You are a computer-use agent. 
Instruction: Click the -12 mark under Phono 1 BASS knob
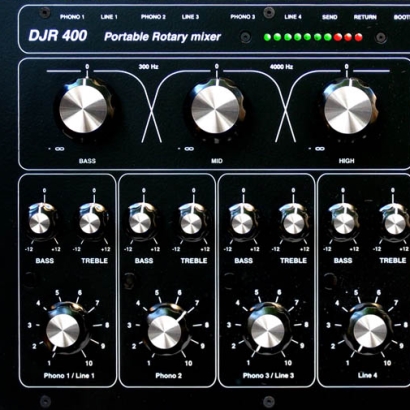click(x=28, y=249)
